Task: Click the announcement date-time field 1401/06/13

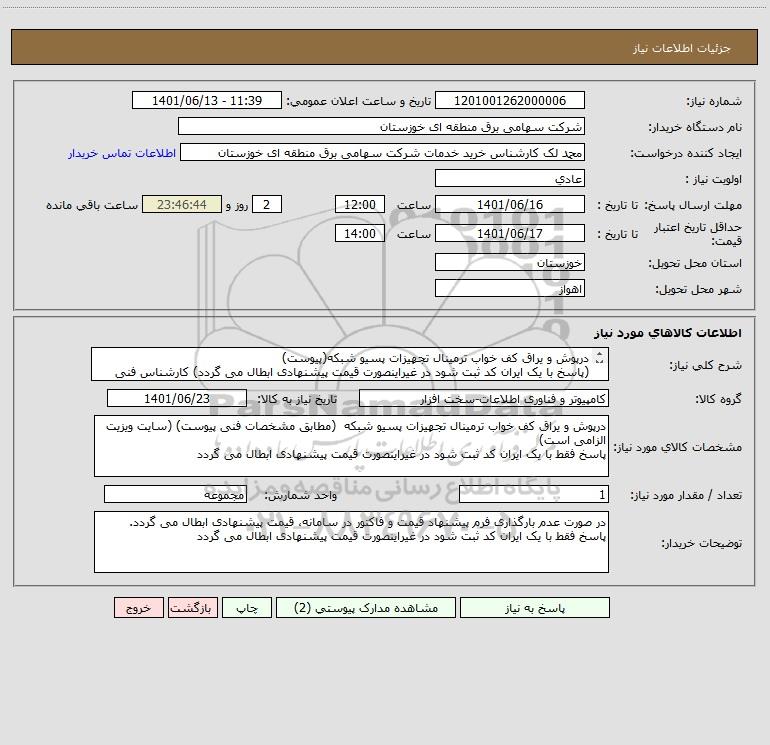Action: tap(207, 100)
